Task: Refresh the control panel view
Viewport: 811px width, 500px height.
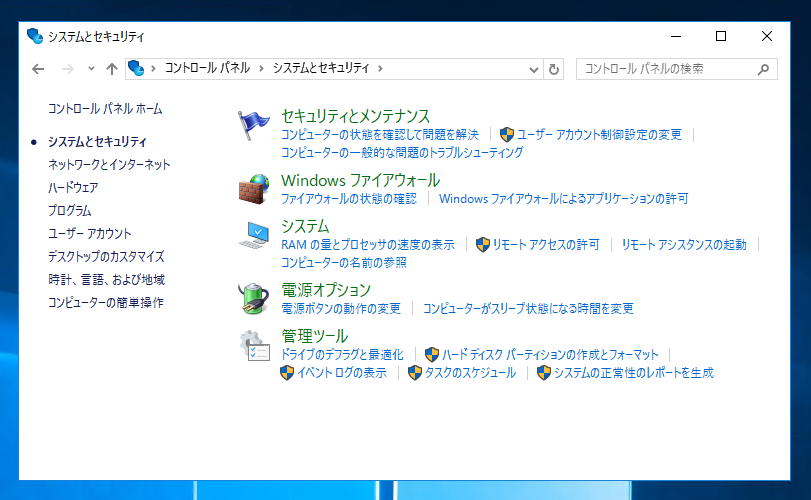Action: coord(553,69)
